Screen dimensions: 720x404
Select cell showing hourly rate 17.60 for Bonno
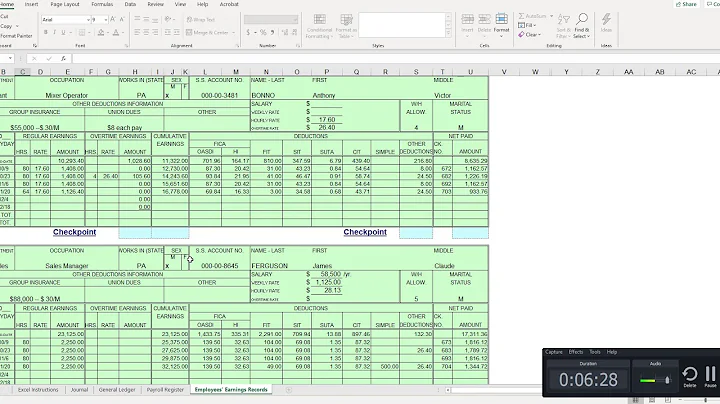326,119
